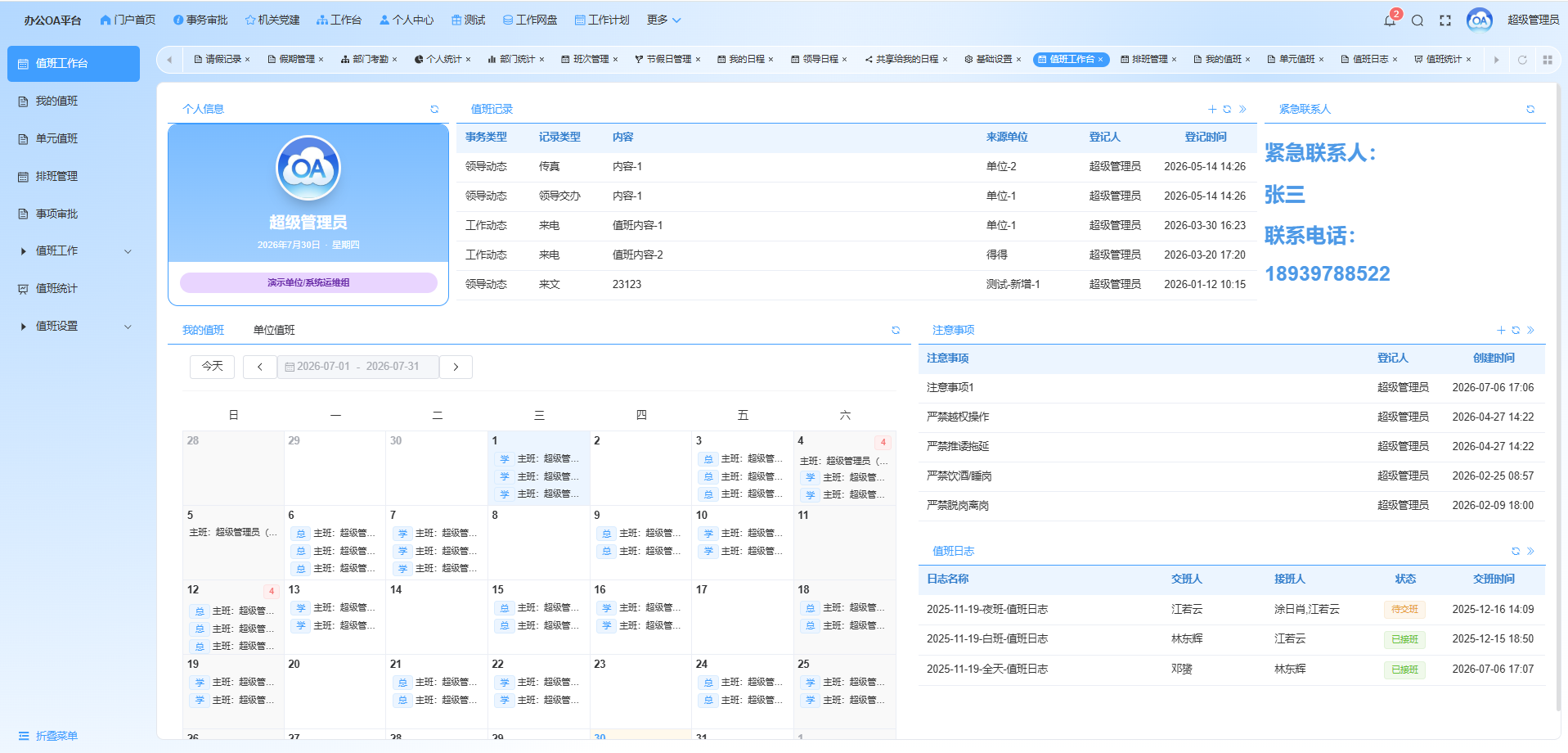
Task: Open the OA user avatar in header
Action: tap(1480, 20)
